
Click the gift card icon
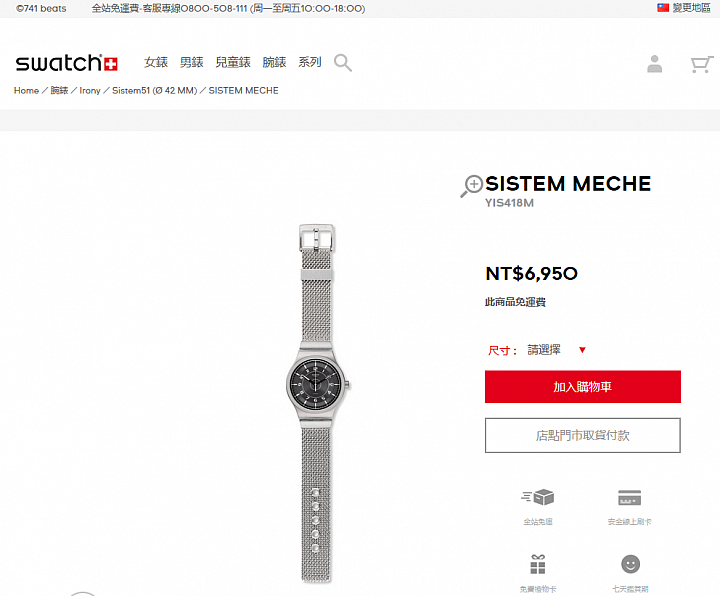pyautogui.click(x=538, y=564)
